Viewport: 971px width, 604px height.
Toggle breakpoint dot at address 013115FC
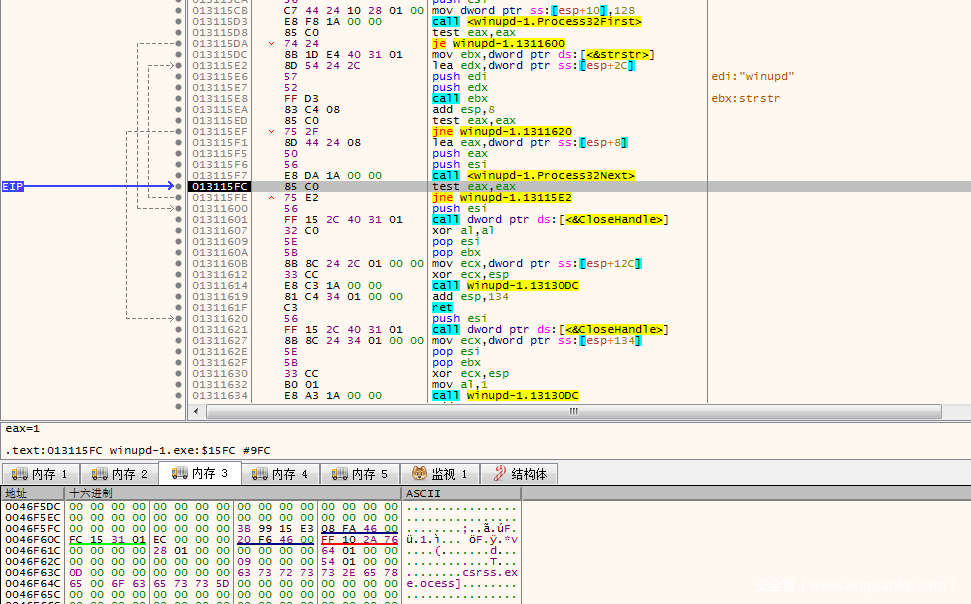179,186
